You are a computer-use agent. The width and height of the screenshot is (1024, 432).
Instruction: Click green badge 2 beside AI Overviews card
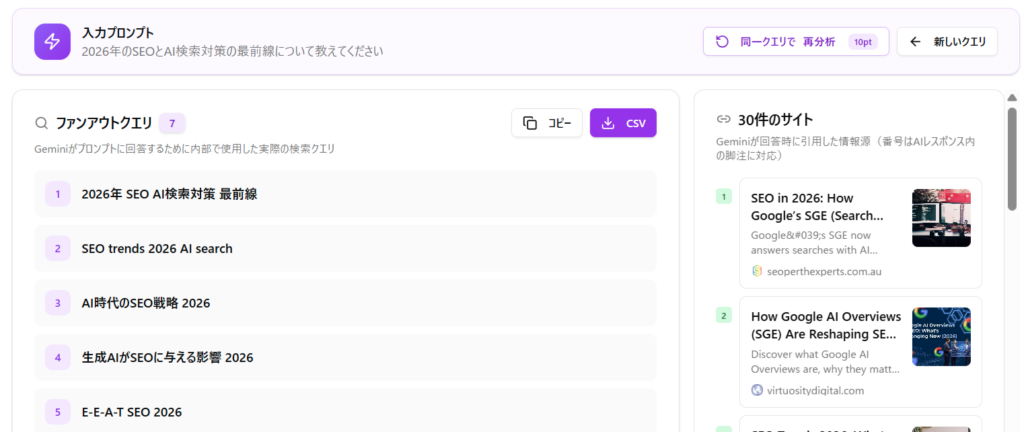click(724, 316)
